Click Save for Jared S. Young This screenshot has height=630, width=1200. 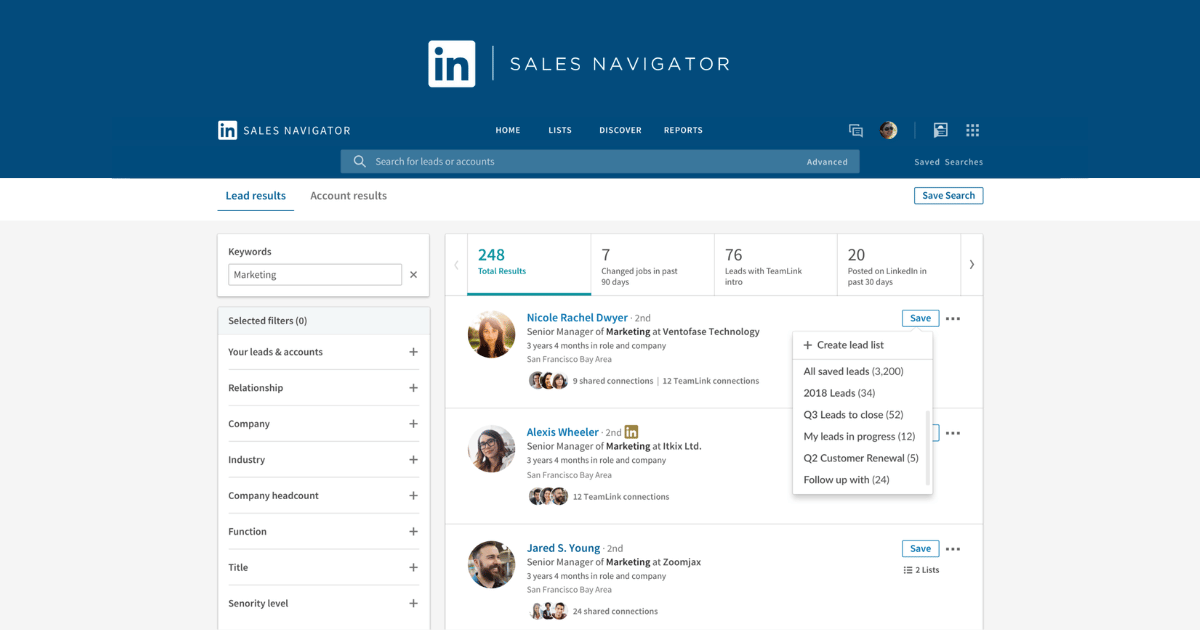point(920,548)
